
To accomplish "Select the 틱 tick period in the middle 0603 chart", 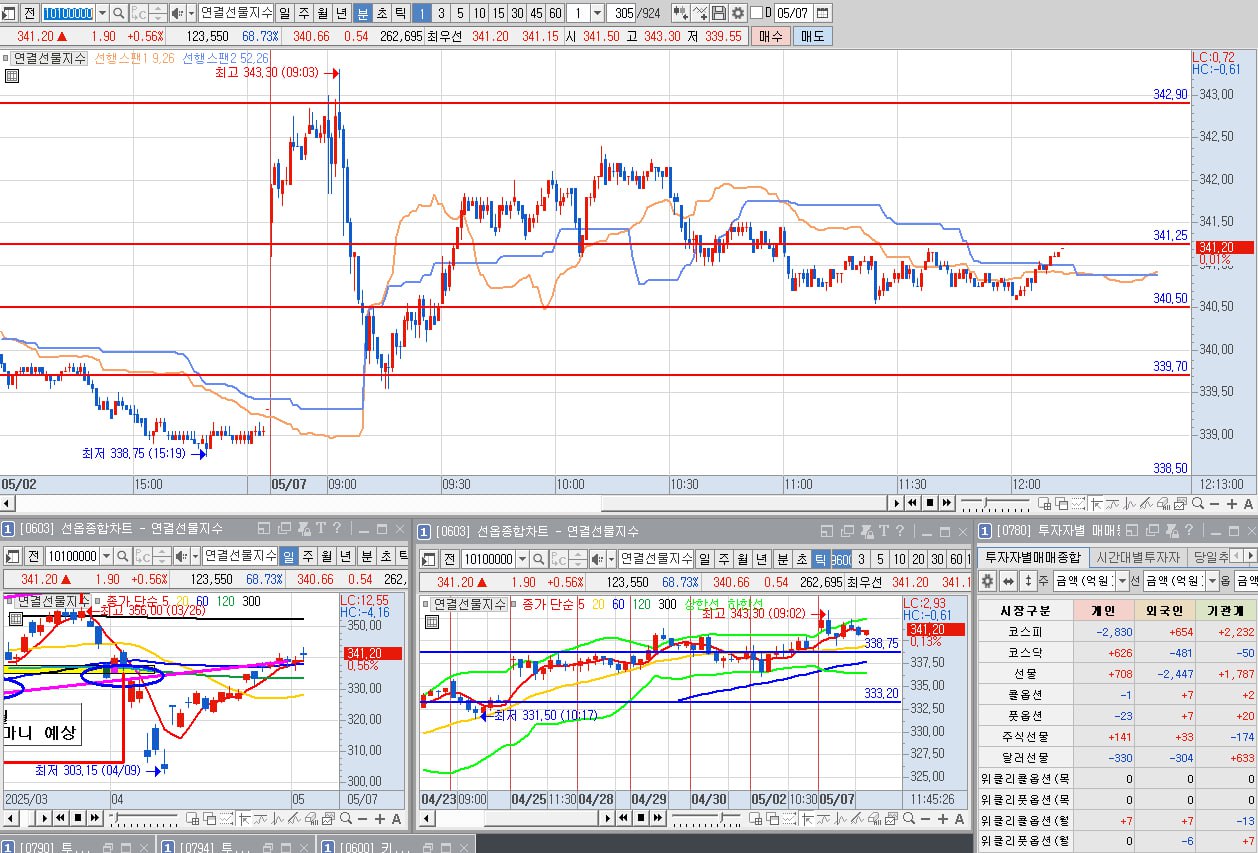I will pyautogui.click(x=820, y=559).
